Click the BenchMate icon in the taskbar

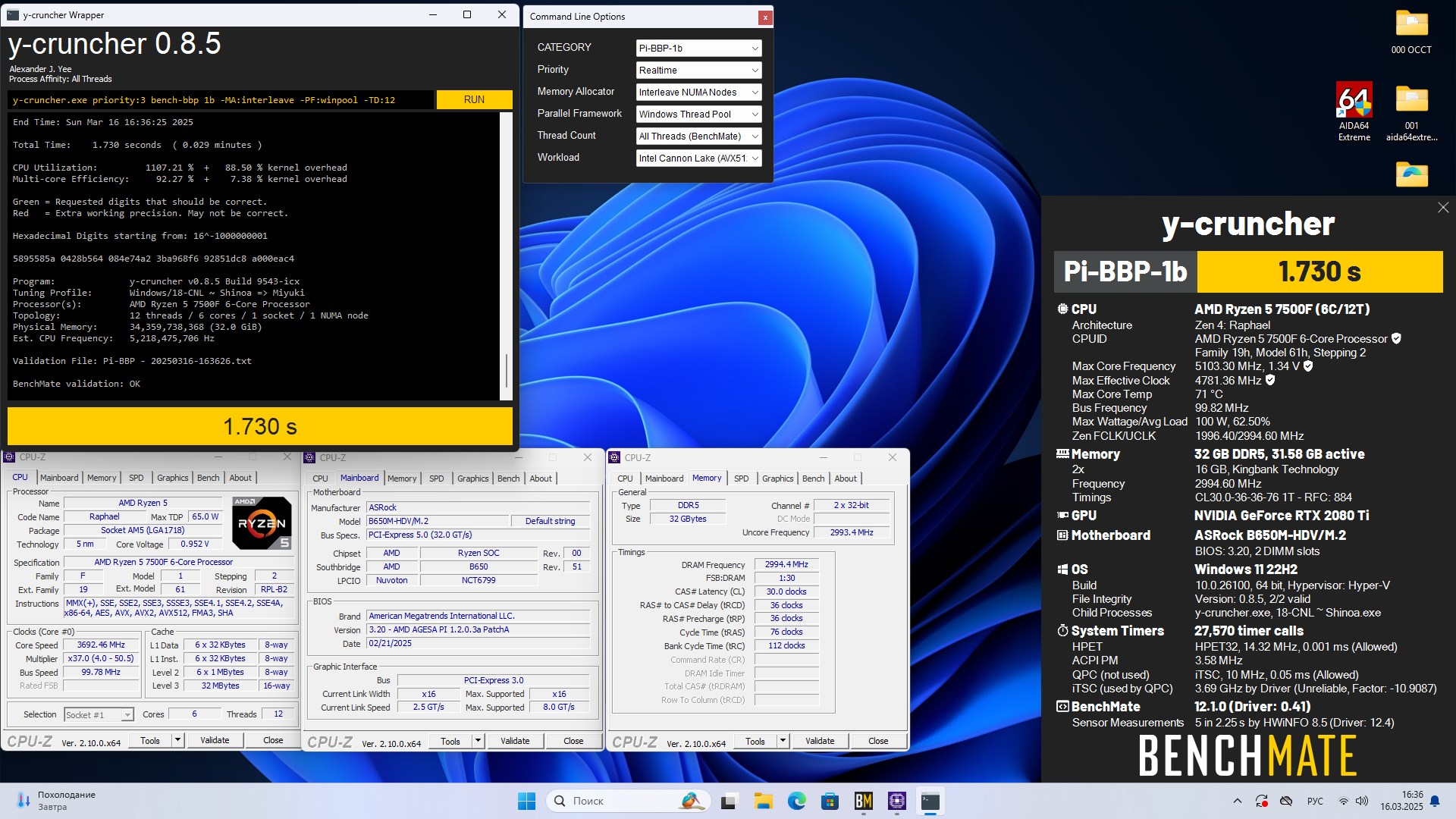[x=863, y=801]
